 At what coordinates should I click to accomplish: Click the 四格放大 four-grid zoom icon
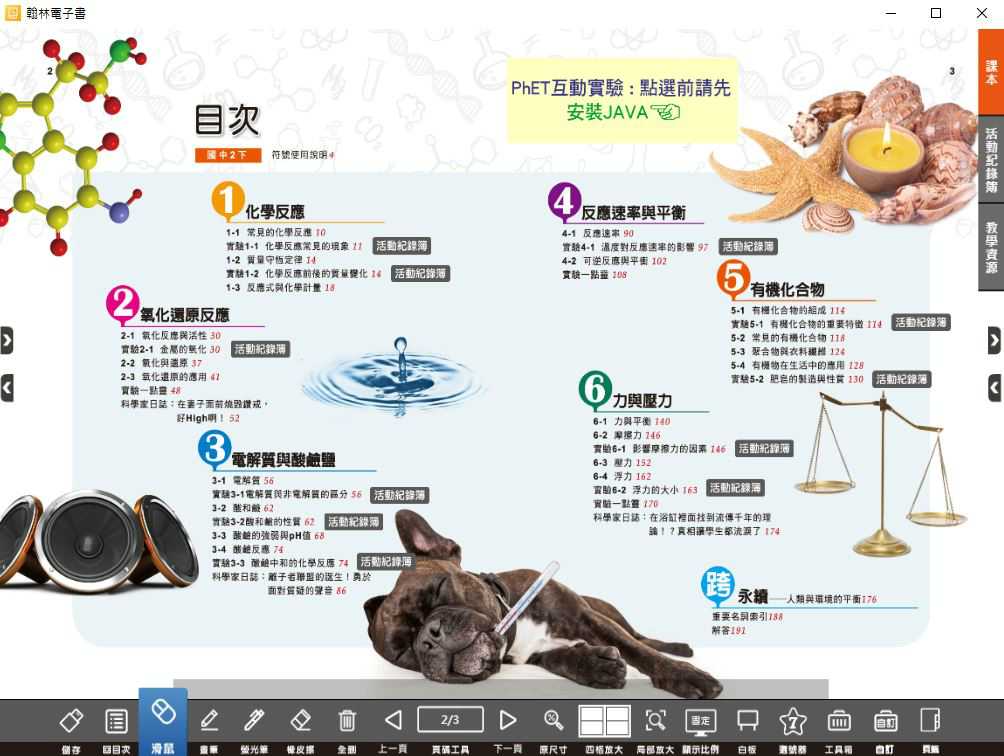pyautogui.click(x=604, y=721)
